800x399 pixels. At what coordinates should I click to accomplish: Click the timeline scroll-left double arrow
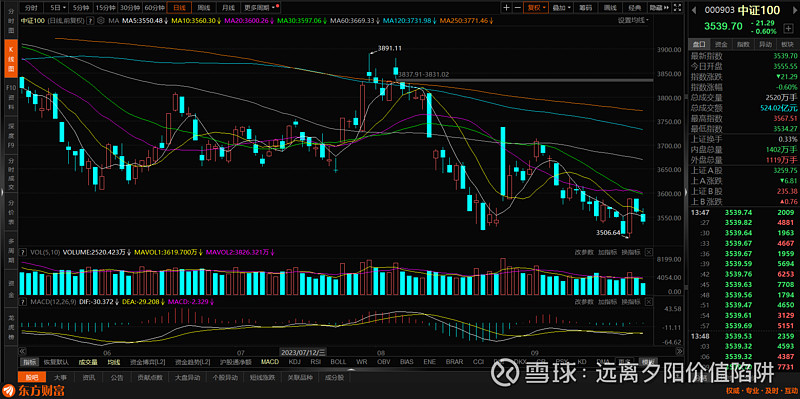(x=22, y=352)
